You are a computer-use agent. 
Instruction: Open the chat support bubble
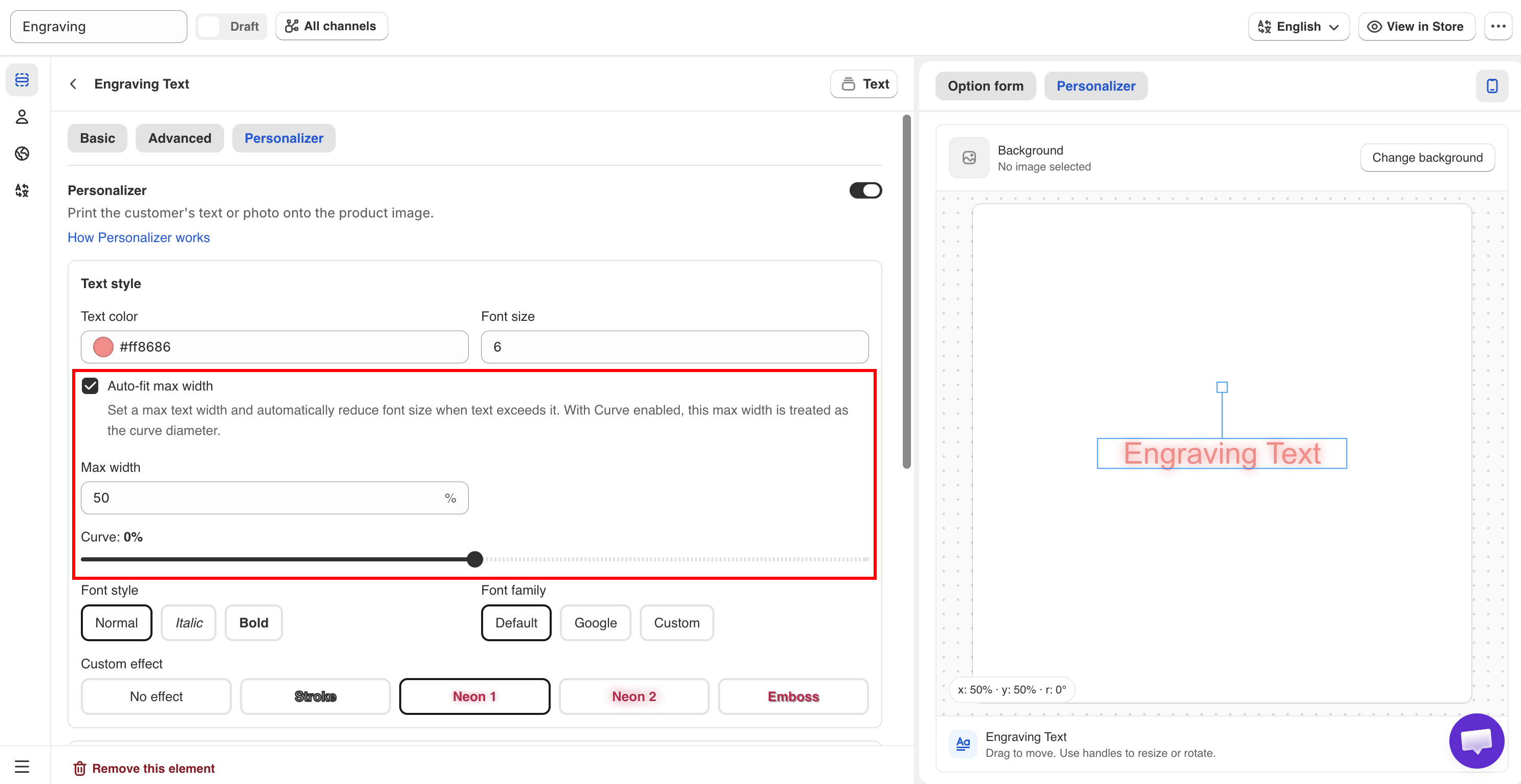pos(1476,741)
